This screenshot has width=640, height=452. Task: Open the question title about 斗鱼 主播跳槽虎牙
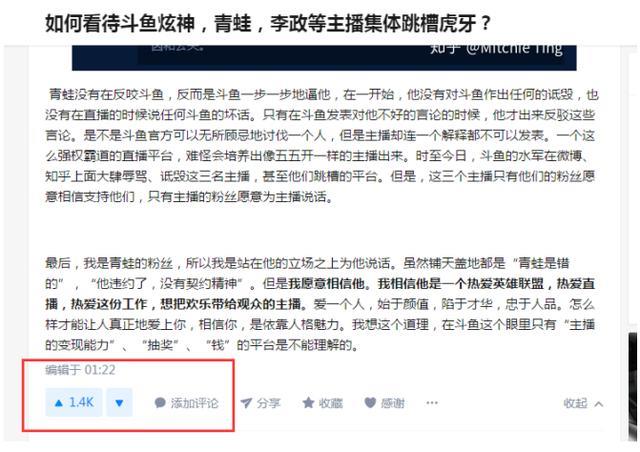pos(268,23)
